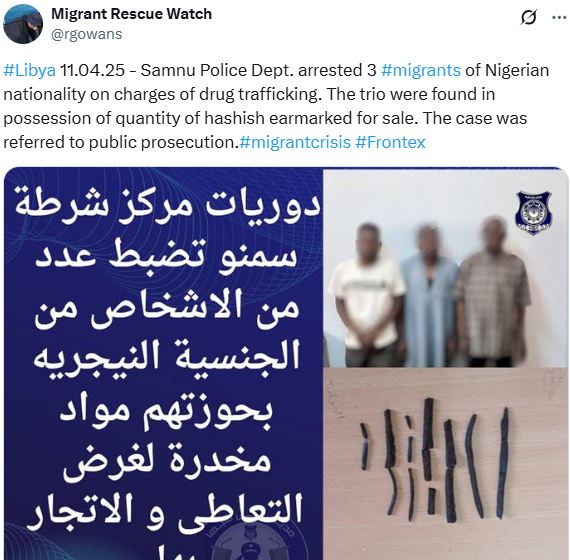Click the tweet date text 11.04.25
This screenshot has width=570, height=560.
point(92,70)
